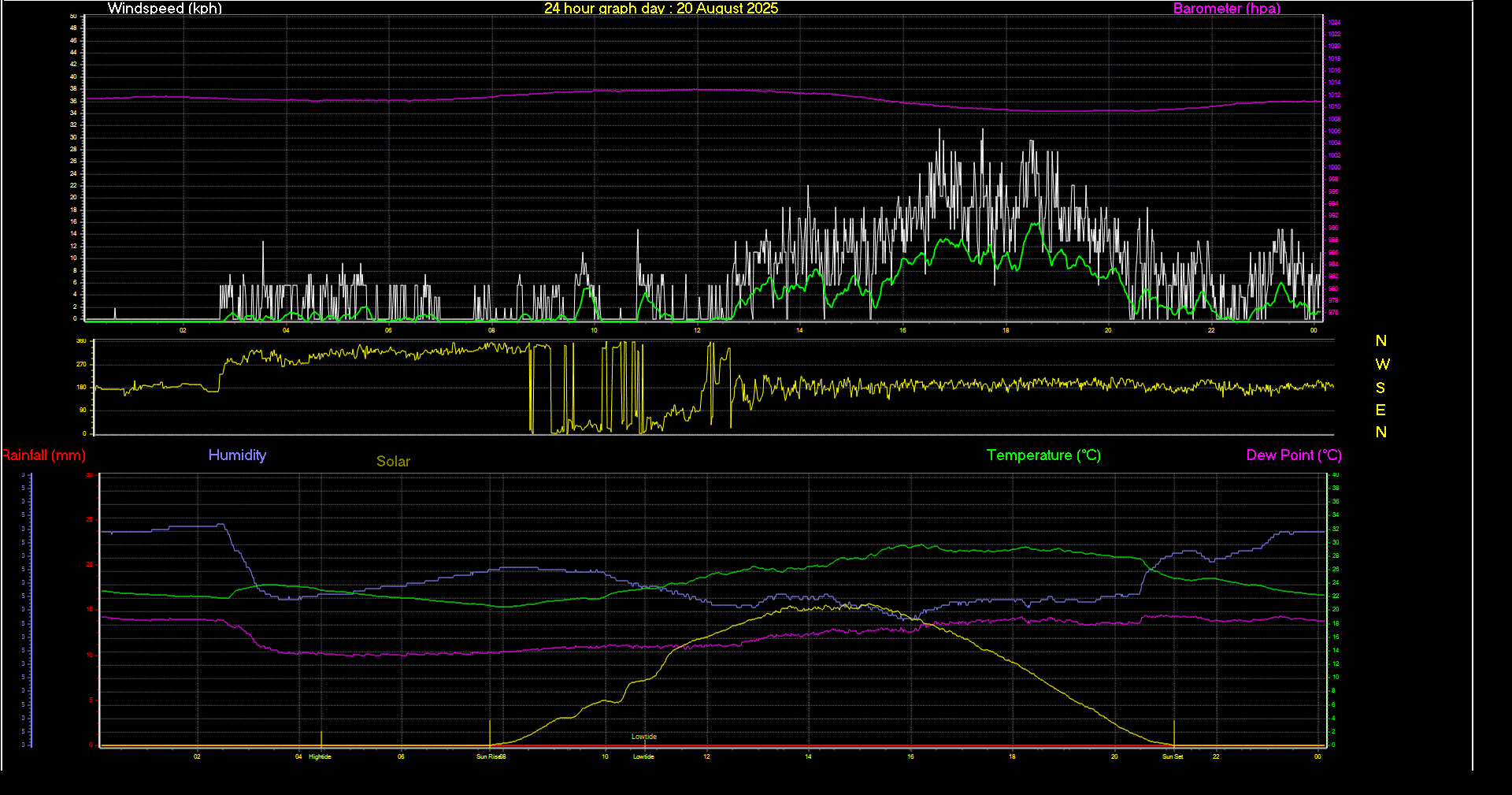Viewport: 1512px width, 795px height.
Task: Click the red 15 on rainfall scale
Action: tap(89, 609)
